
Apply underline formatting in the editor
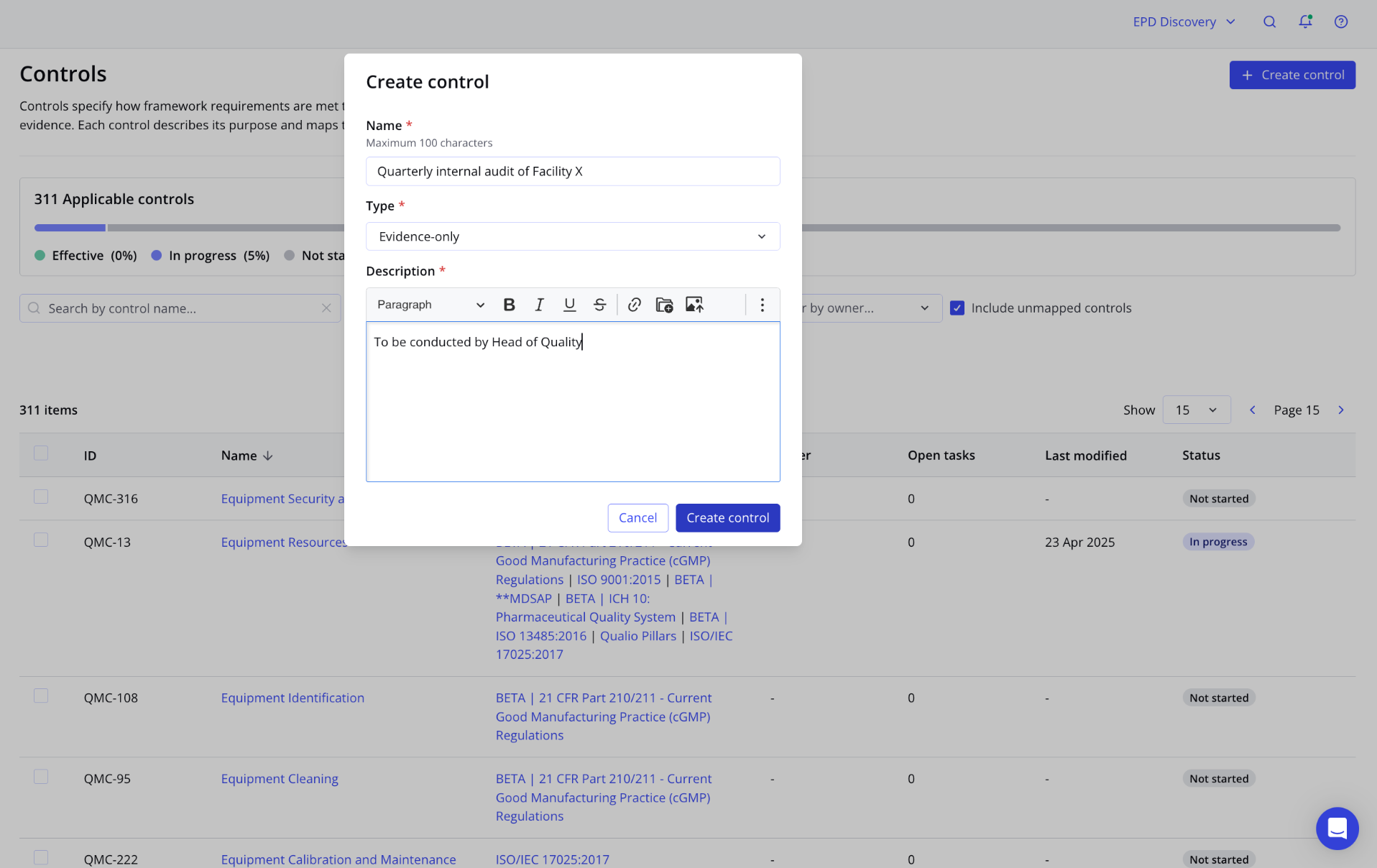tap(569, 305)
